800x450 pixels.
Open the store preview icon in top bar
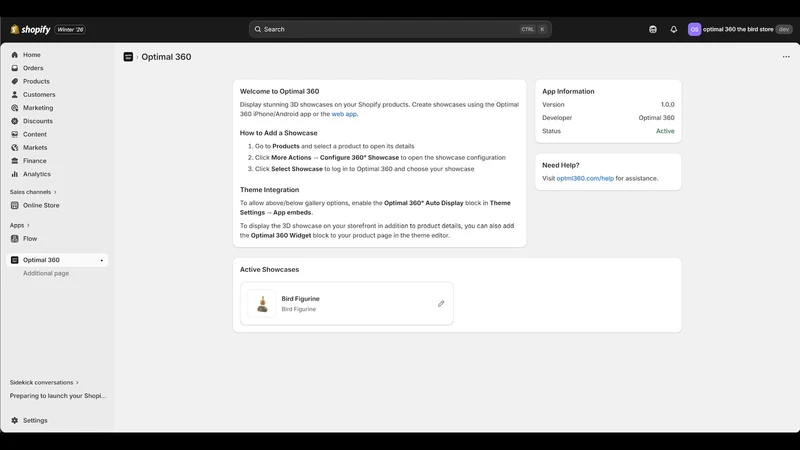[x=653, y=30]
